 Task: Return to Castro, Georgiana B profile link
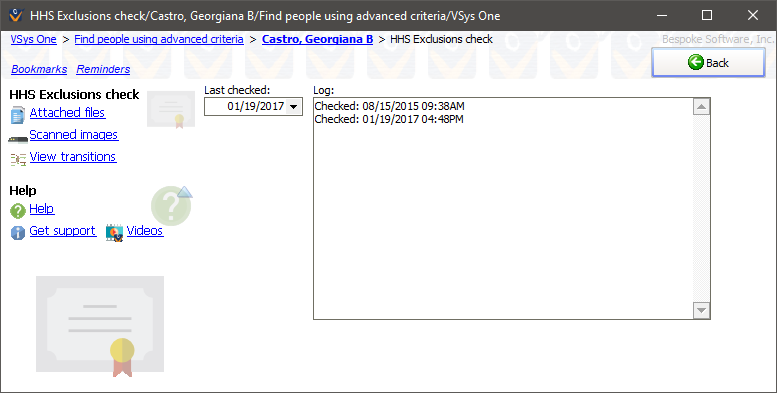coord(317,39)
